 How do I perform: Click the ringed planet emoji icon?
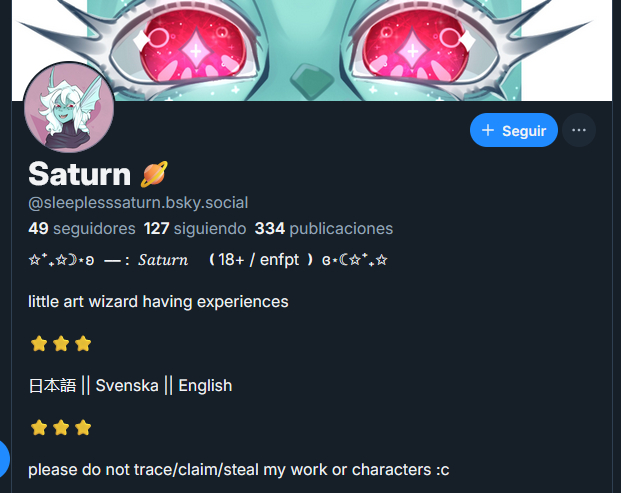pyautogui.click(x=154, y=173)
